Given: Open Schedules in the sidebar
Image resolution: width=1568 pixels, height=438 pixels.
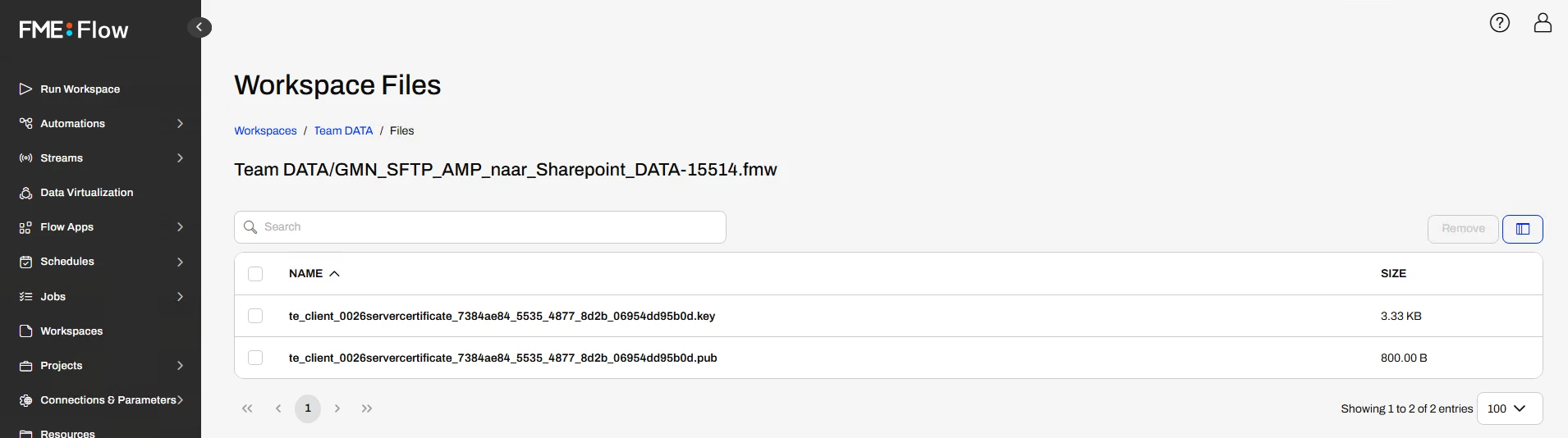Looking at the screenshot, I should click(x=67, y=262).
